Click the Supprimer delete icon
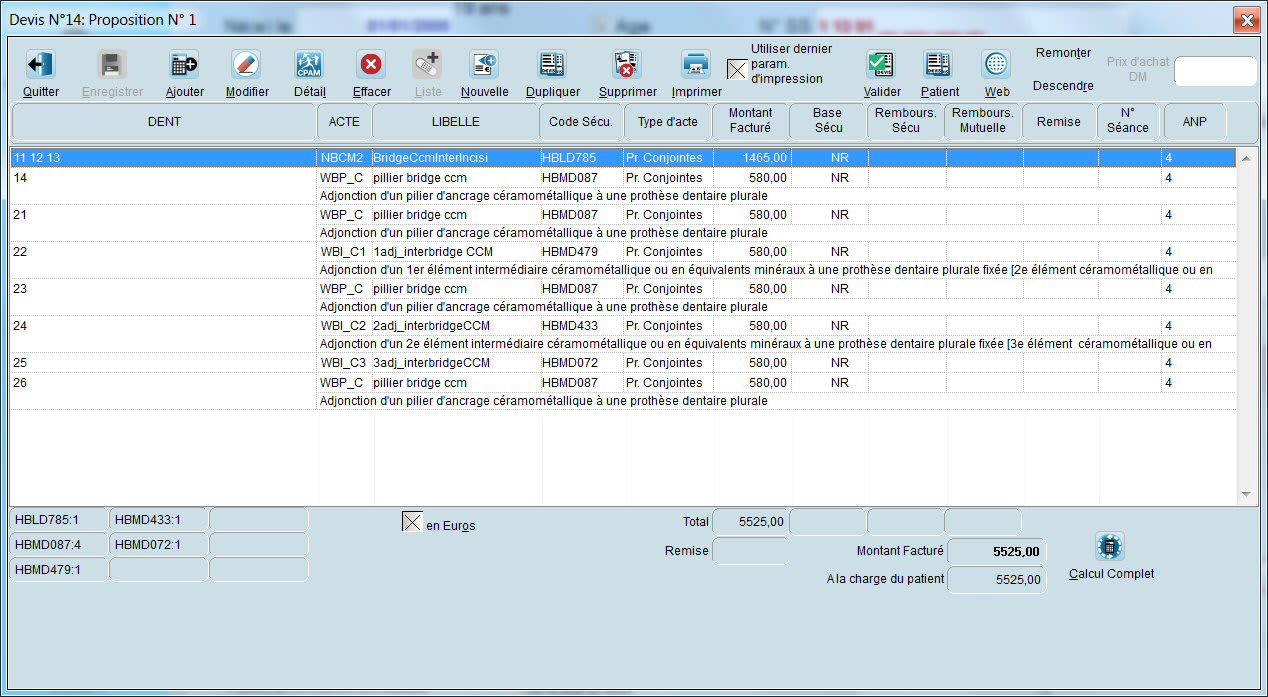Viewport: 1268px width, 697px height. (x=627, y=65)
